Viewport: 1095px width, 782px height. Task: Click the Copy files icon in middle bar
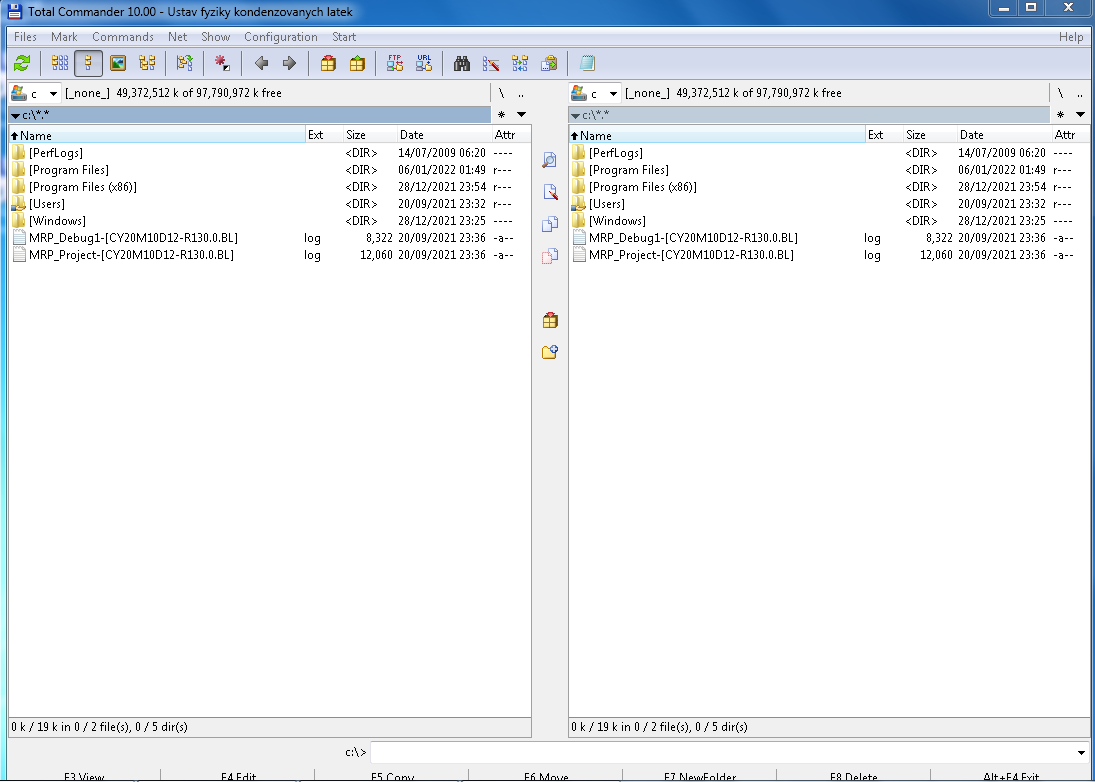point(550,224)
